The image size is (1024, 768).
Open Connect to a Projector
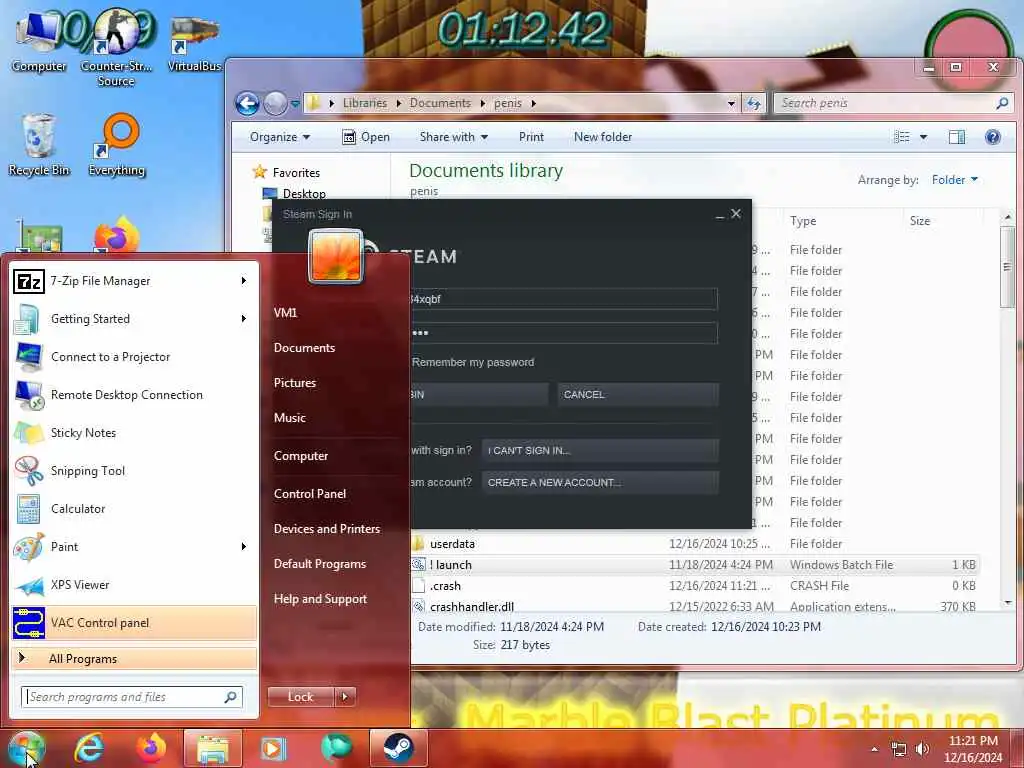pos(134,357)
